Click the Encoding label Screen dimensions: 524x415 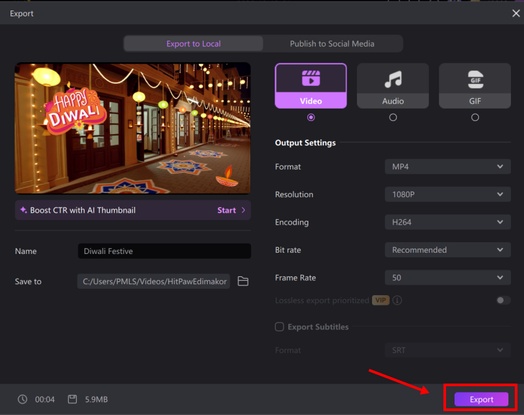tap(292, 222)
